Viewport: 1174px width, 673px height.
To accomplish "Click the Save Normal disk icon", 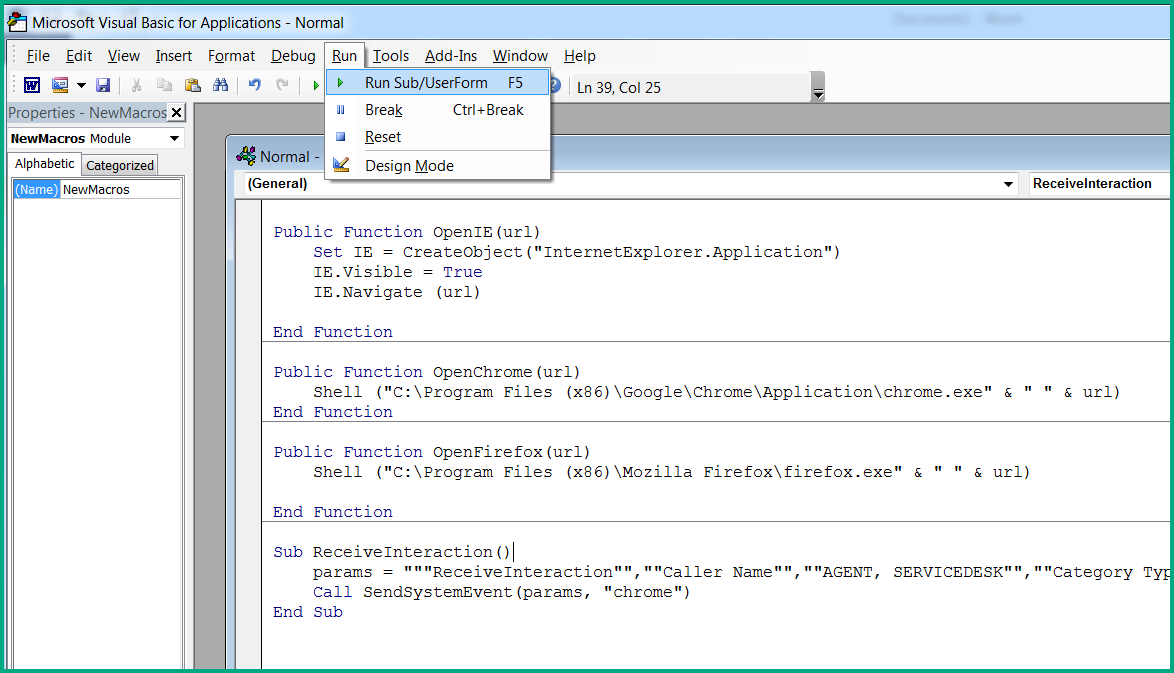I will point(103,86).
